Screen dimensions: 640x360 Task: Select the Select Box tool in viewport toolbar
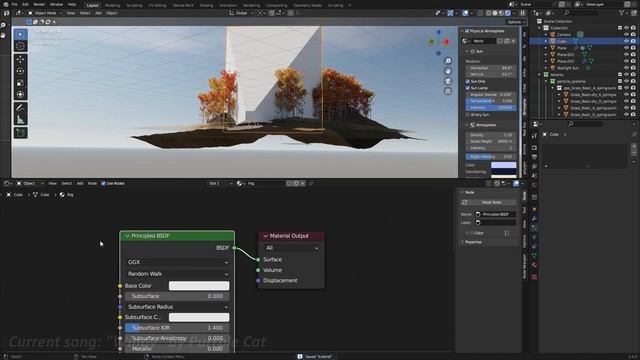[x=20, y=35]
